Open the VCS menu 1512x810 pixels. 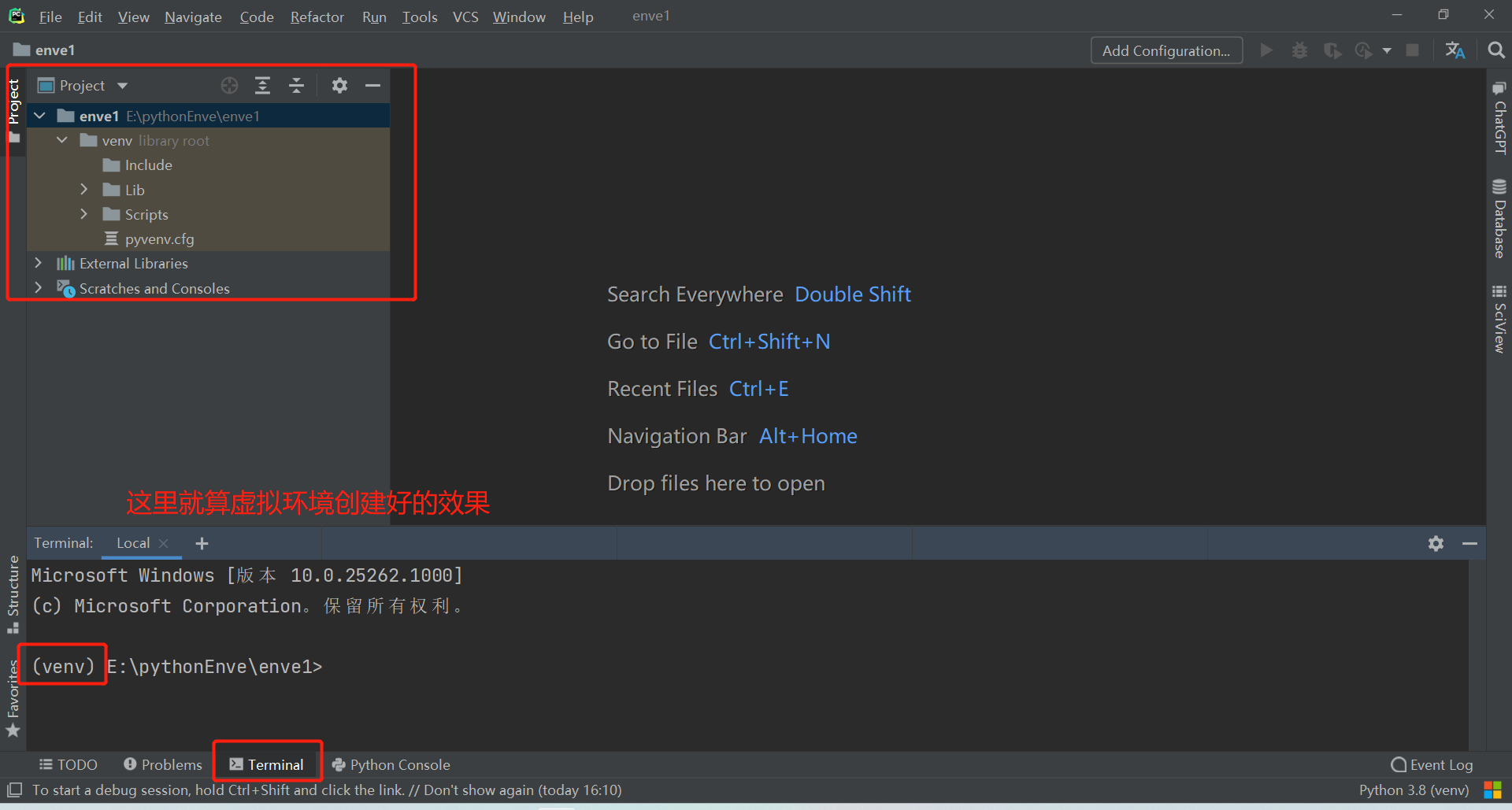click(x=465, y=17)
